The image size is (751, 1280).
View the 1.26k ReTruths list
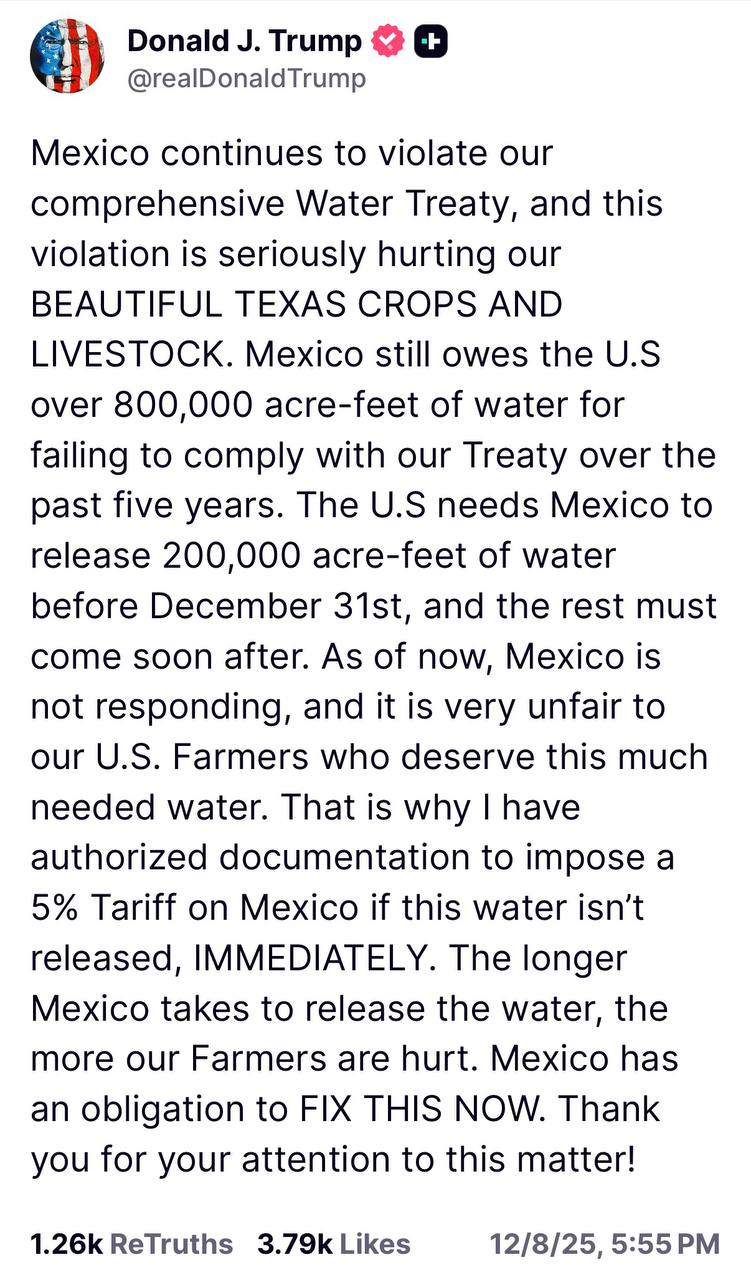(131, 1243)
